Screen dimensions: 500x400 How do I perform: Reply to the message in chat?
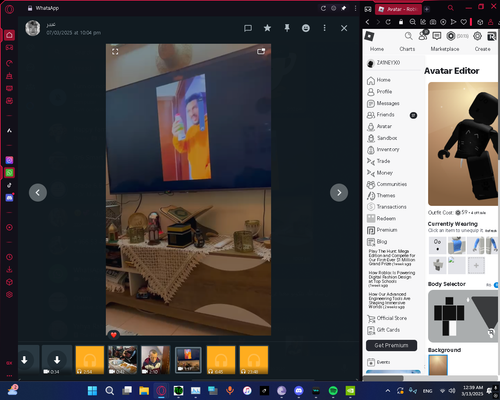[x=248, y=28]
